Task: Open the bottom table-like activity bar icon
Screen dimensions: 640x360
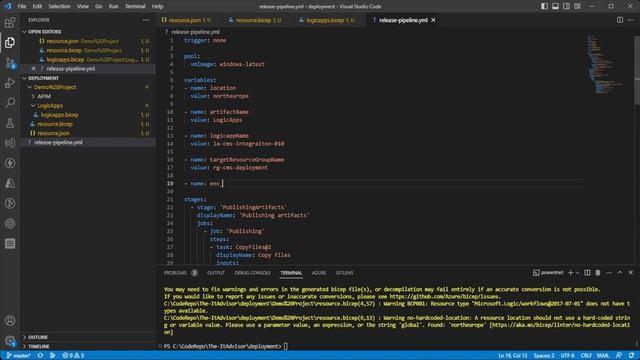Action: 10,244
